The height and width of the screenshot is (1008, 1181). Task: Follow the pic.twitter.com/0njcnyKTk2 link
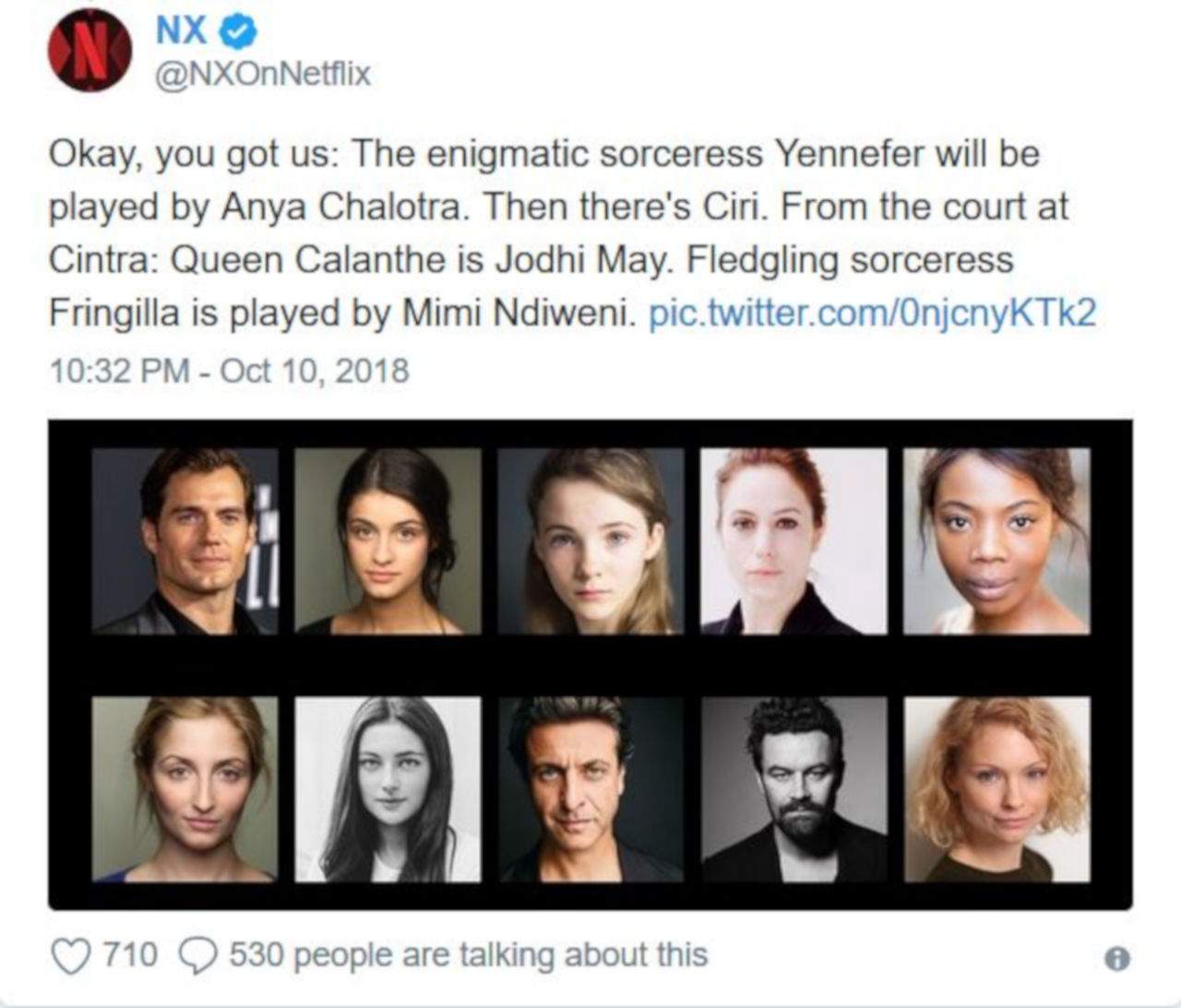tap(873, 314)
